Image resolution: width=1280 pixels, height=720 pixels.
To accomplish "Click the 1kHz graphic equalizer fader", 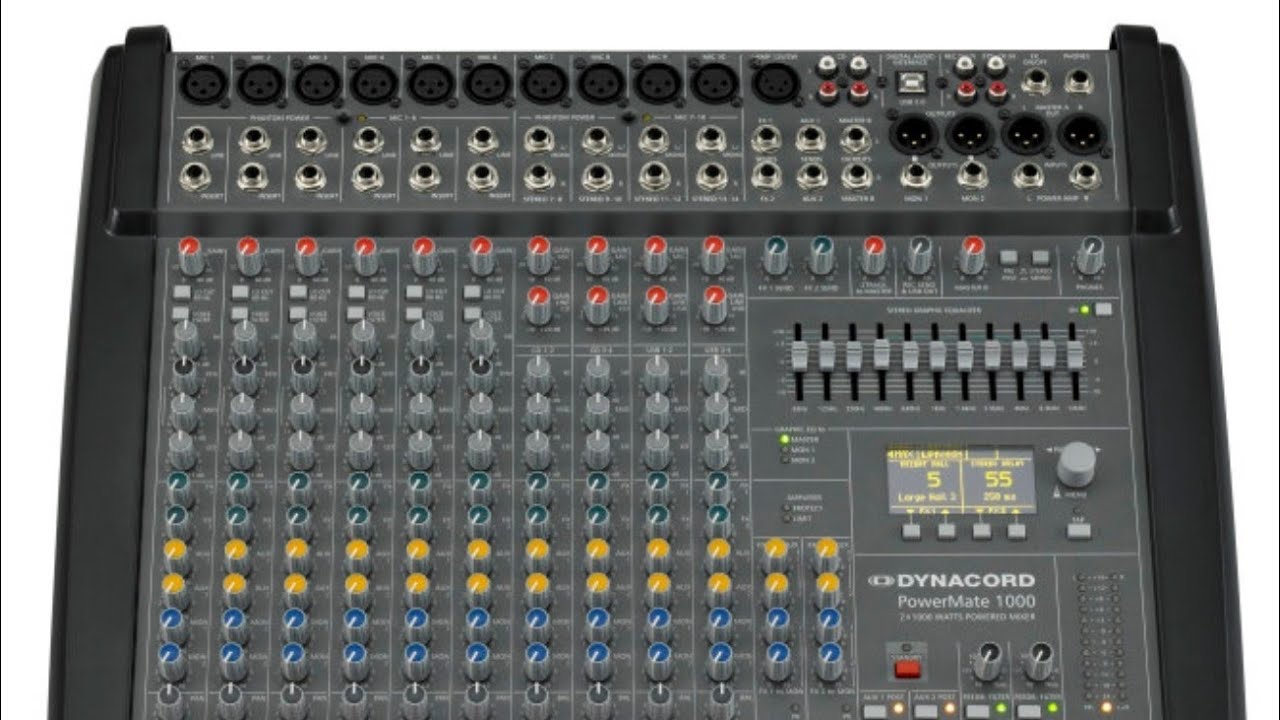I will click(937, 357).
